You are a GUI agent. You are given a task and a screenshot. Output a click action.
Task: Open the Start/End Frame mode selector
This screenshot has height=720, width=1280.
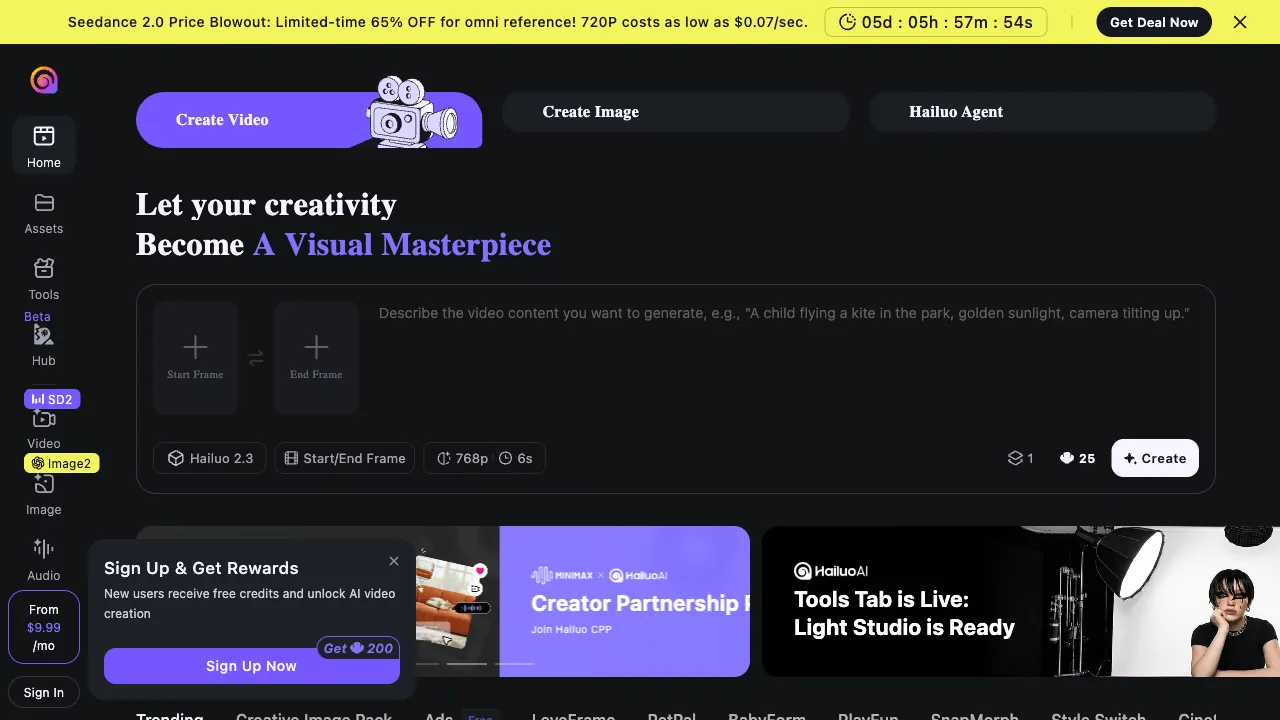pos(345,458)
